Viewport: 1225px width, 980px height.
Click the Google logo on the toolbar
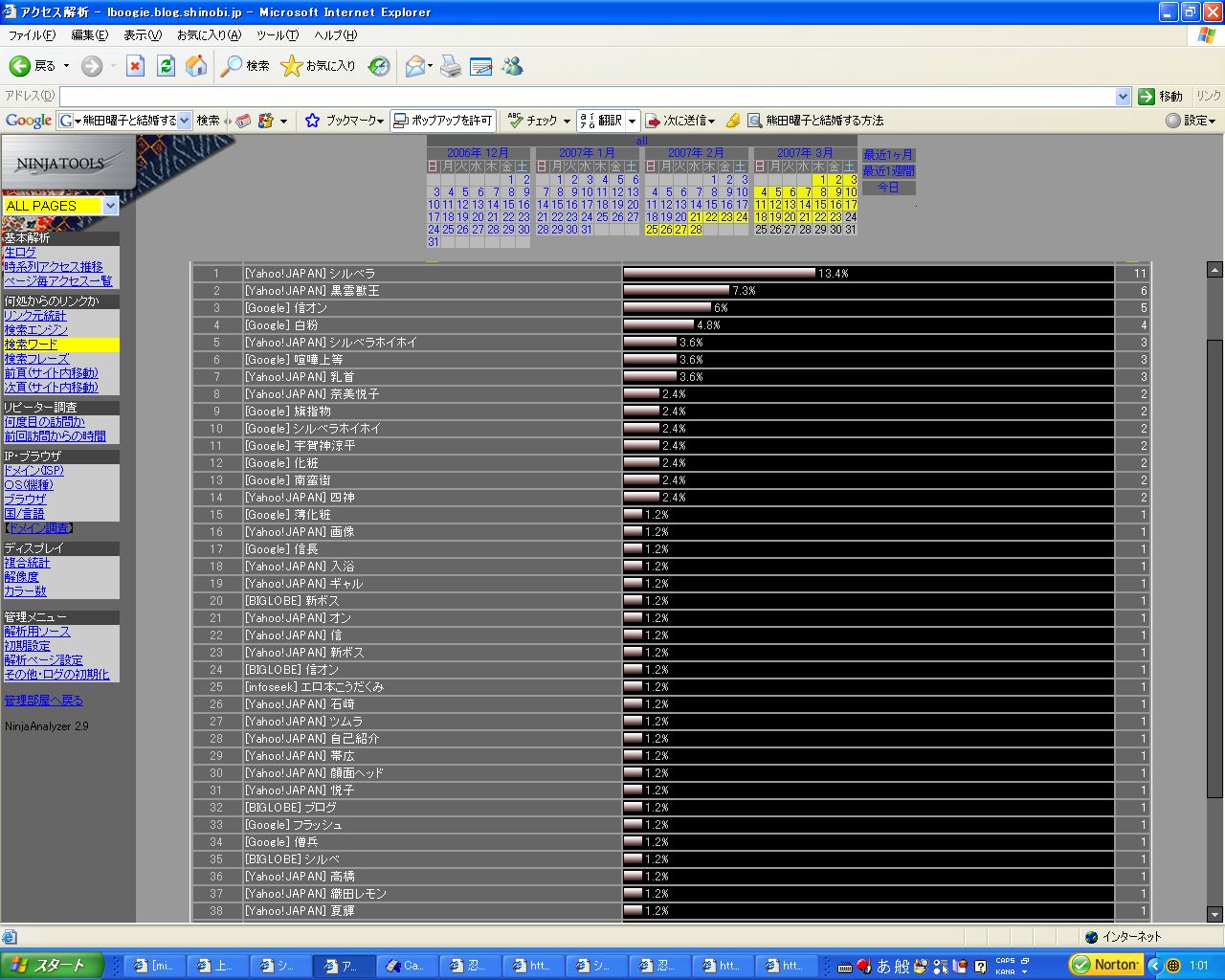(29, 121)
